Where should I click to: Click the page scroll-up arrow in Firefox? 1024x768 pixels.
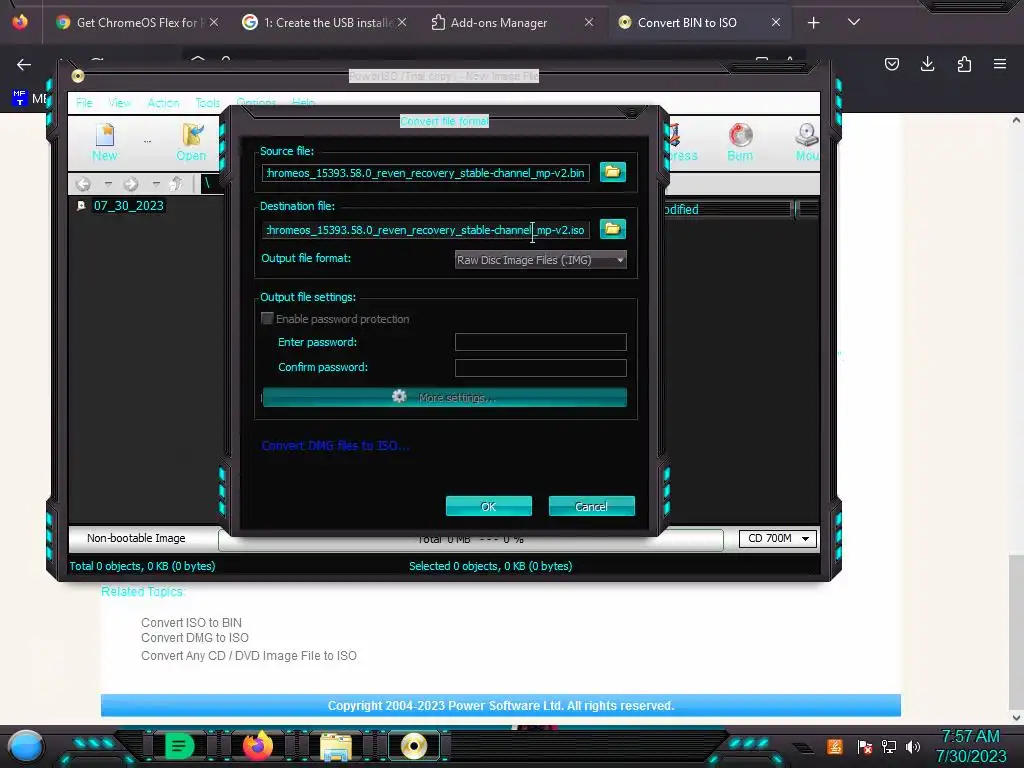(1016, 121)
